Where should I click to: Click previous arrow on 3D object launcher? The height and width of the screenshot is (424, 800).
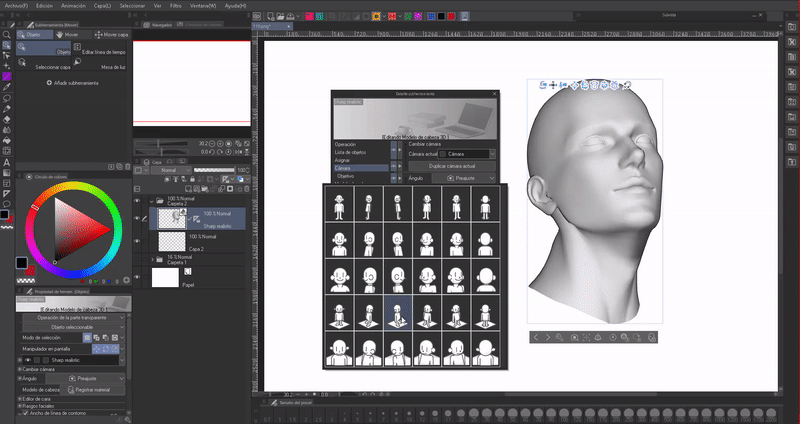pos(536,338)
